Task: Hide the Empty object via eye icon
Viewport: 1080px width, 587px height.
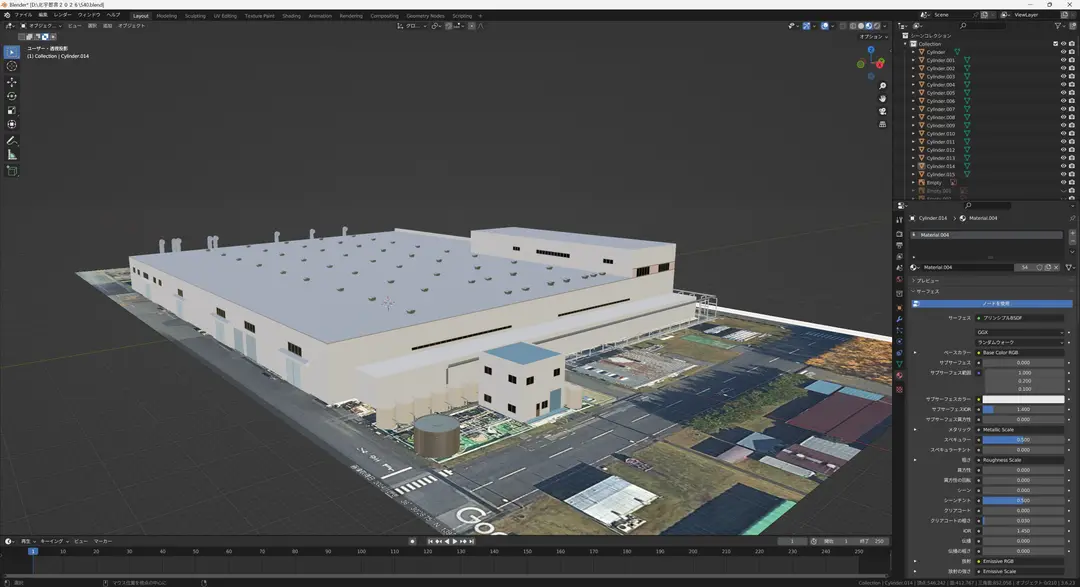Action: tap(1063, 183)
